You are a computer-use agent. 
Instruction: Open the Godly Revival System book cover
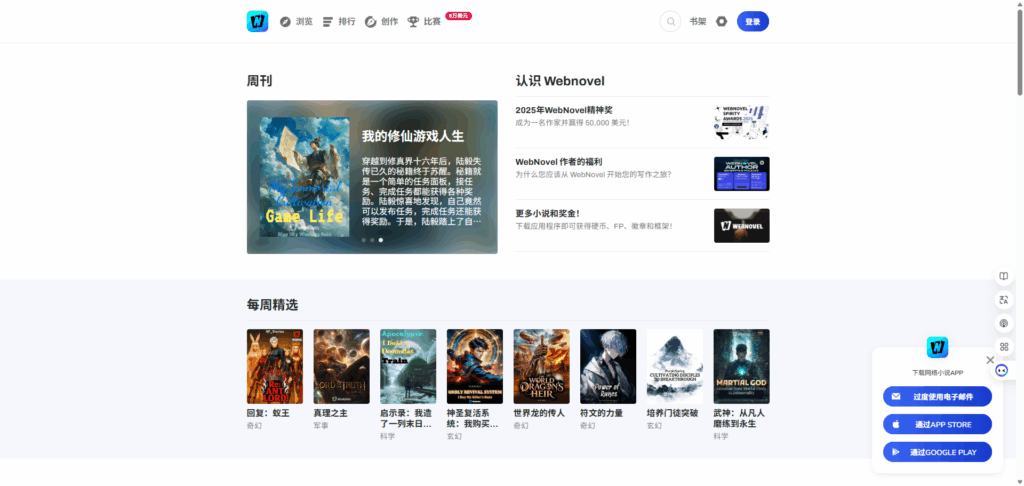point(475,366)
